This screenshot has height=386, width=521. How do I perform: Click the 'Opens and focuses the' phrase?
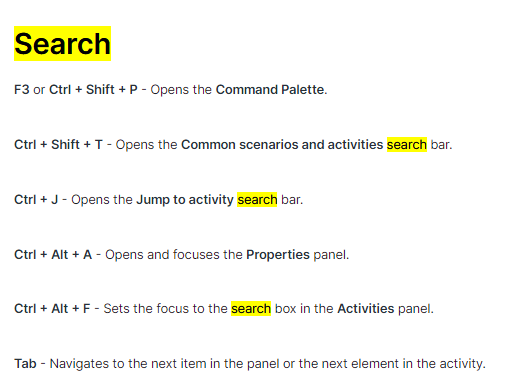point(174,255)
